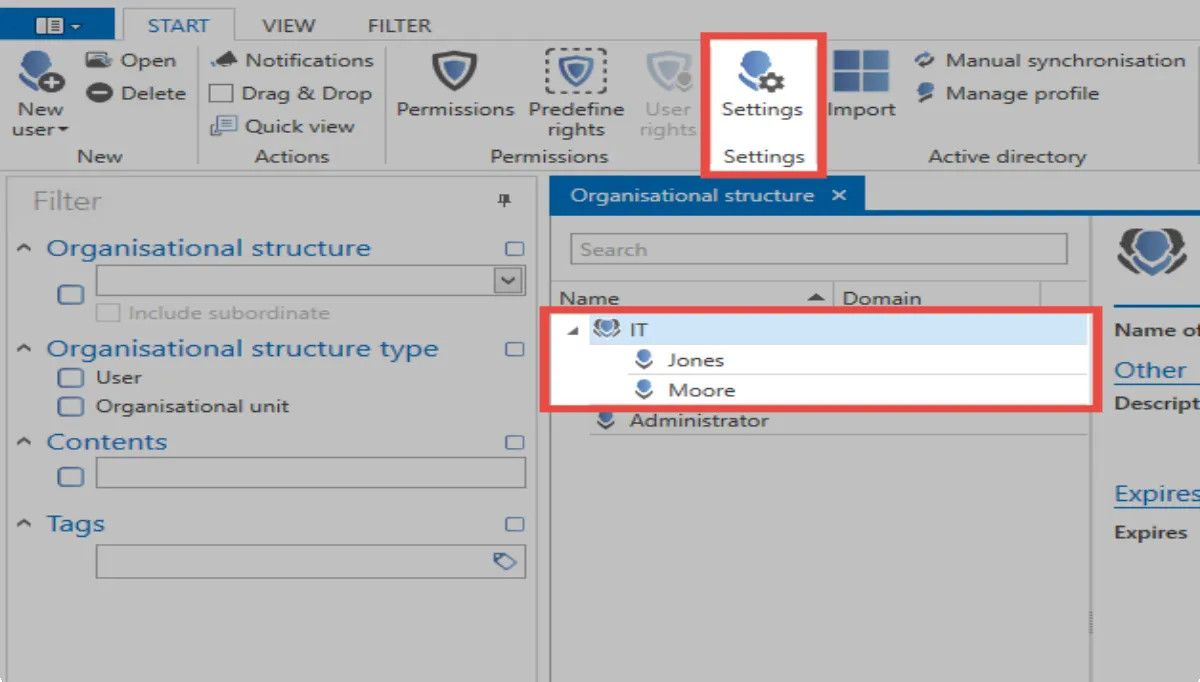Select the Administrator user row
The width and height of the screenshot is (1200, 682).
point(838,420)
